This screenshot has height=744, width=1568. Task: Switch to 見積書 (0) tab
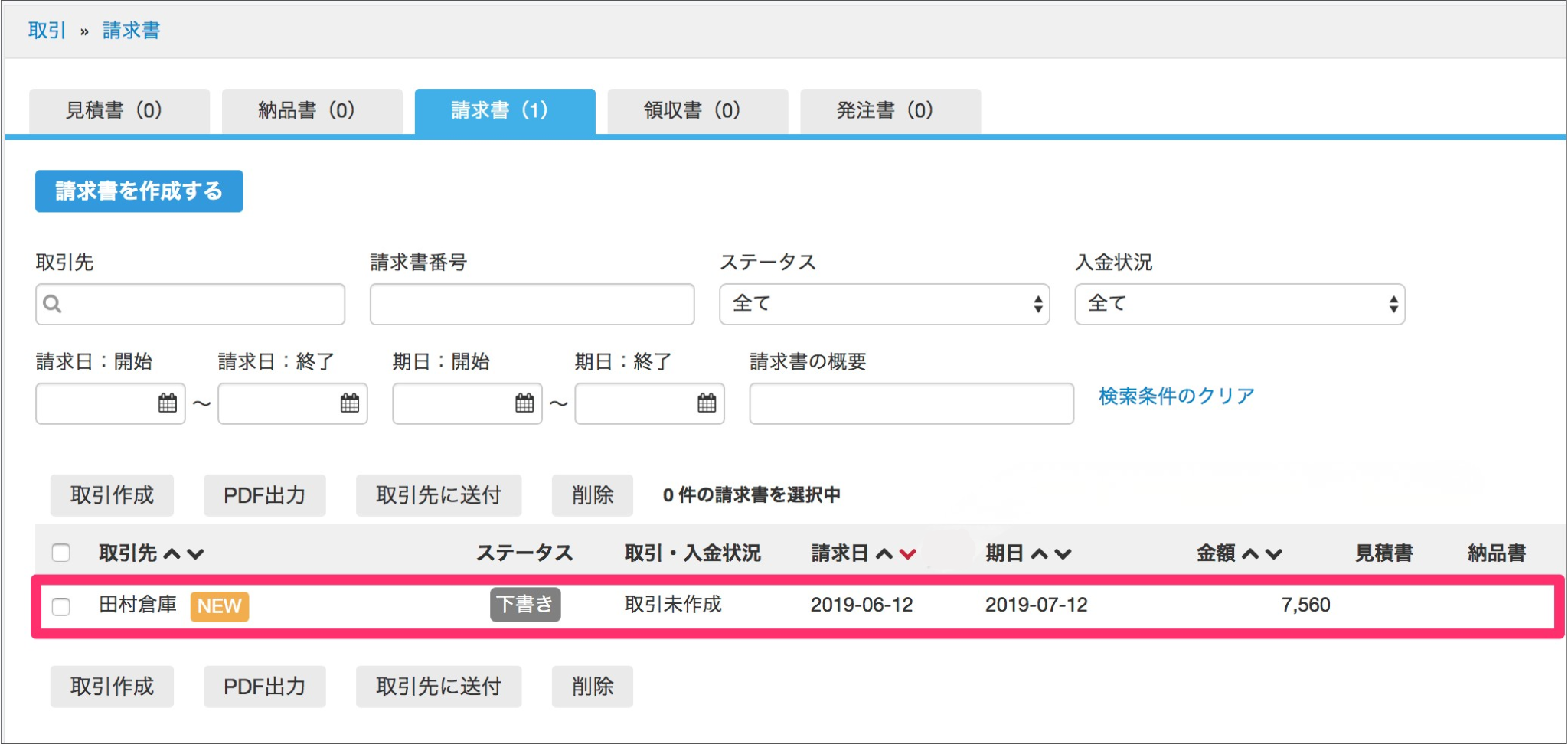[119, 111]
